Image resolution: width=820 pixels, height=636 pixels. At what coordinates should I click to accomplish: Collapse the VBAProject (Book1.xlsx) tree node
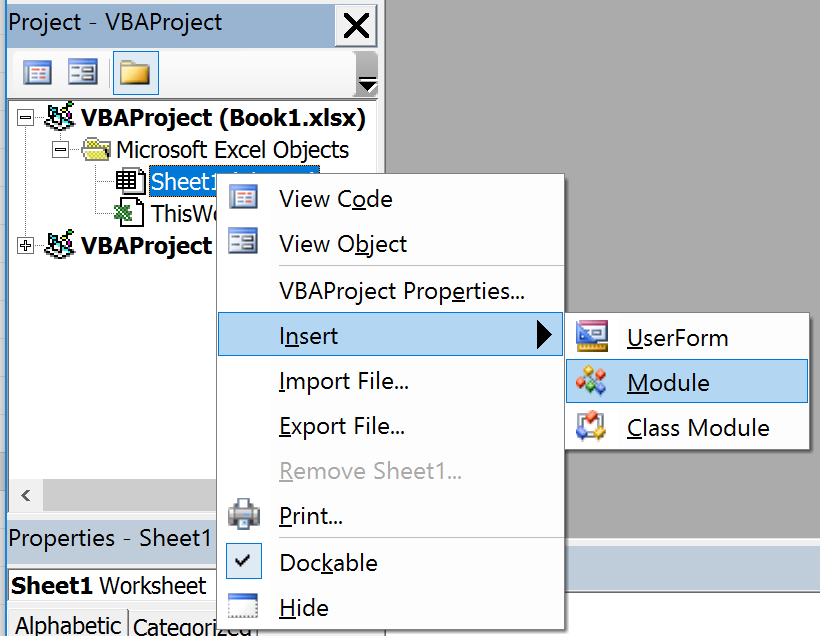tap(26, 118)
